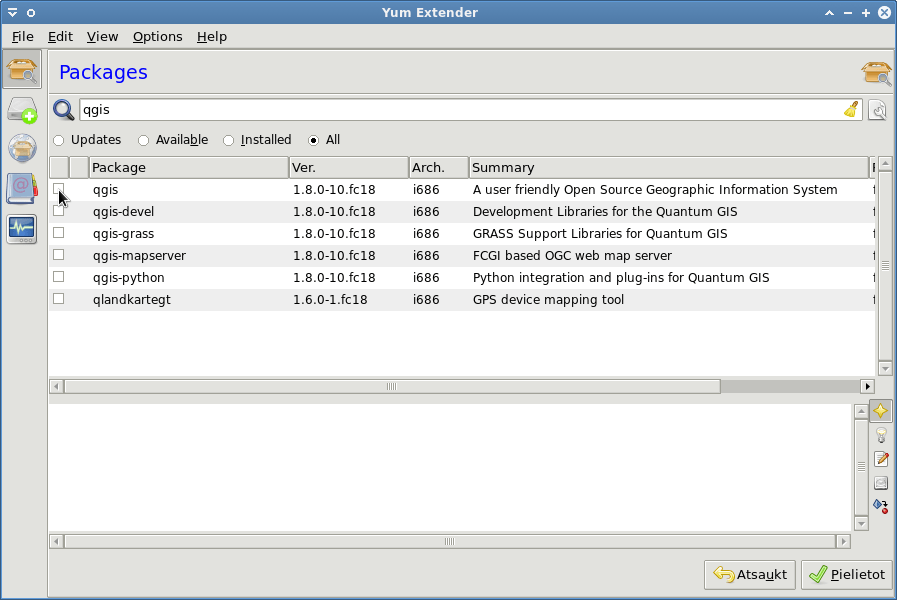Screen dimensions: 897x600
Task: Click package list horizontal scrollbar thumb
Action: [x=392, y=387]
